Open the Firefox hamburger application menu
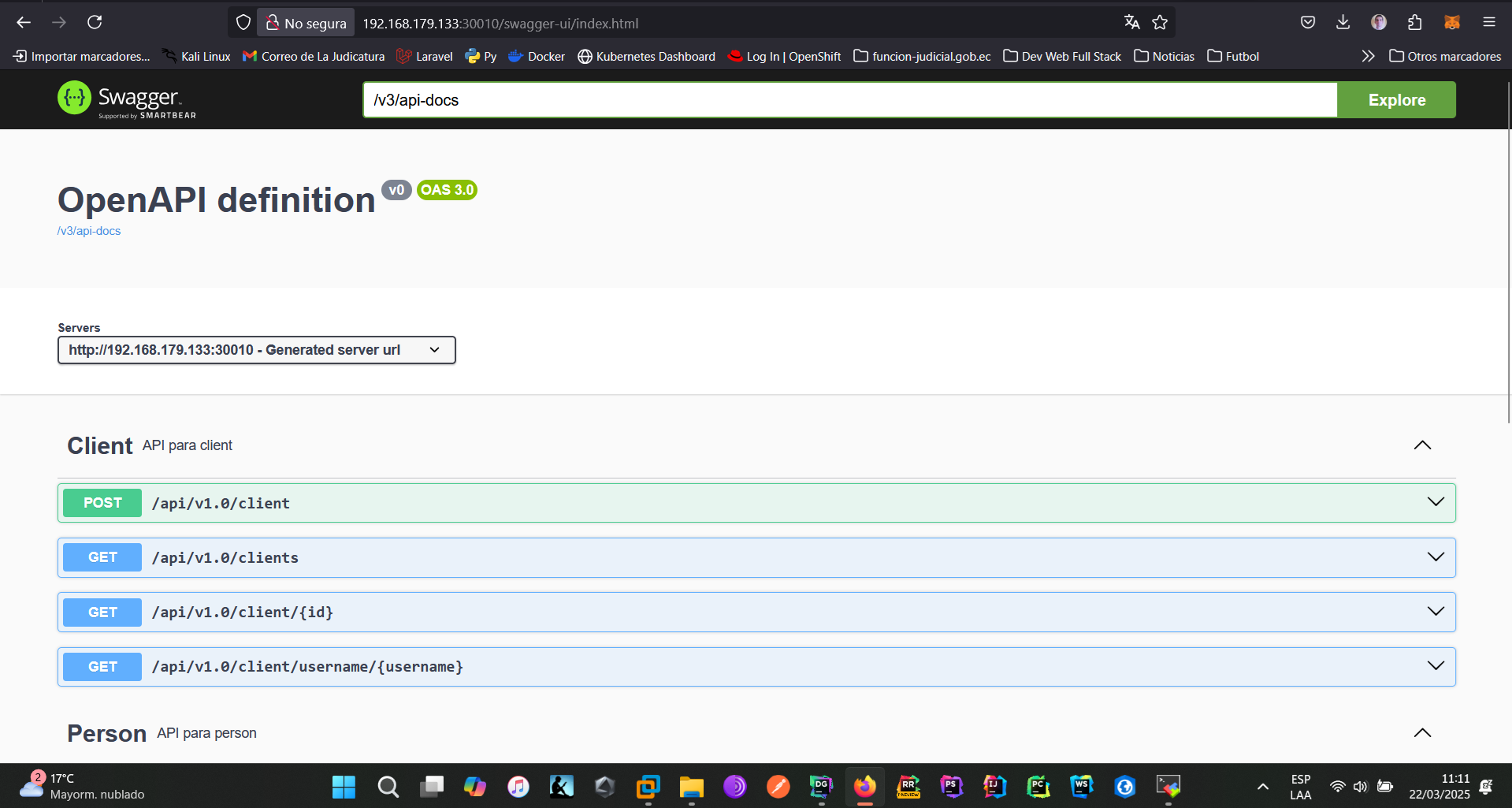1512x808 pixels. point(1488,22)
